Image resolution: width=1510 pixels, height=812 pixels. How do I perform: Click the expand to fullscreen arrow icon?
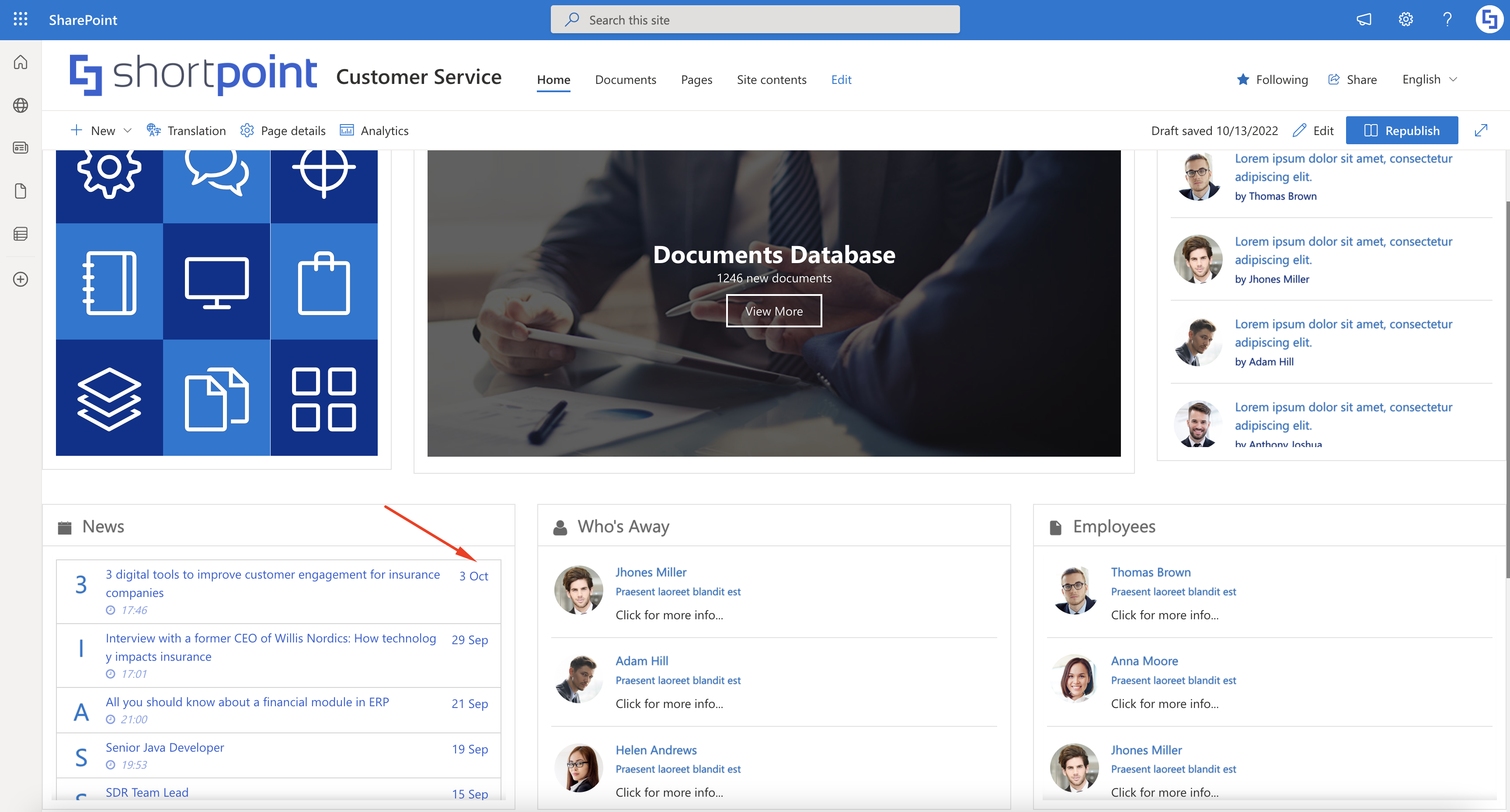pyautogui.click(x=1481, y=130)
